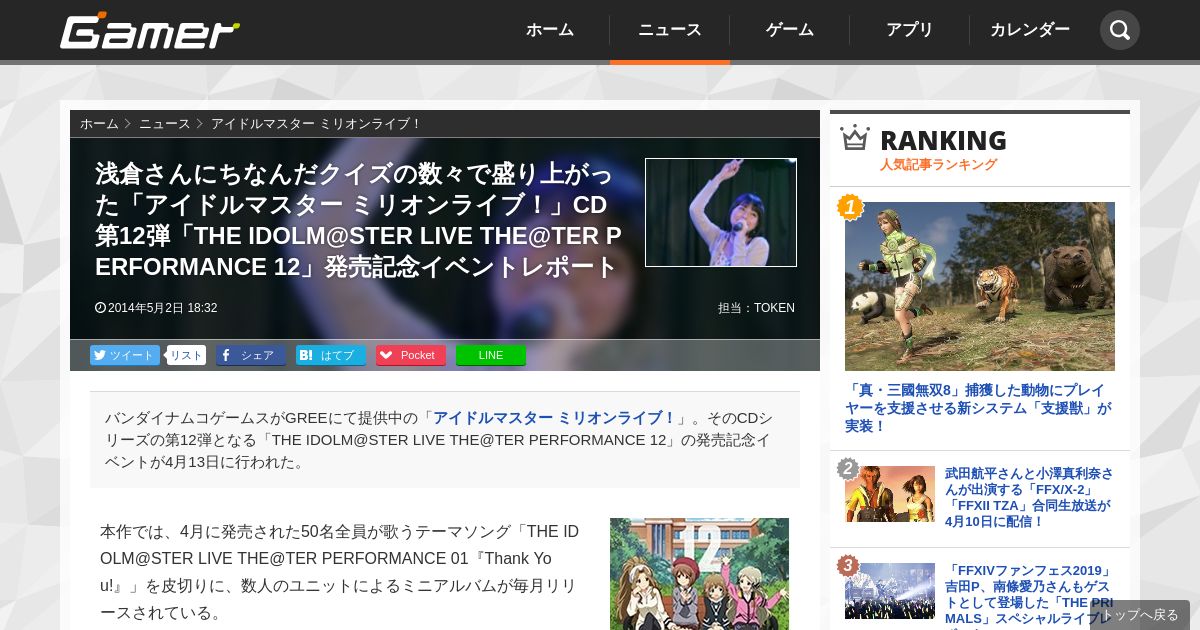Viewport: 1200px width, 630px height.
Task: Open the ニュース navigation tab
Action: (x=670, y=30)
